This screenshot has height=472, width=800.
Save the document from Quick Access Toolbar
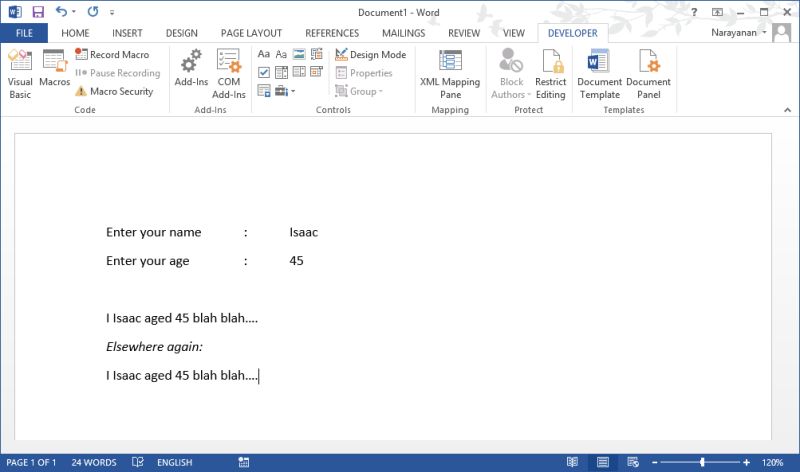[x=38, y=12]
